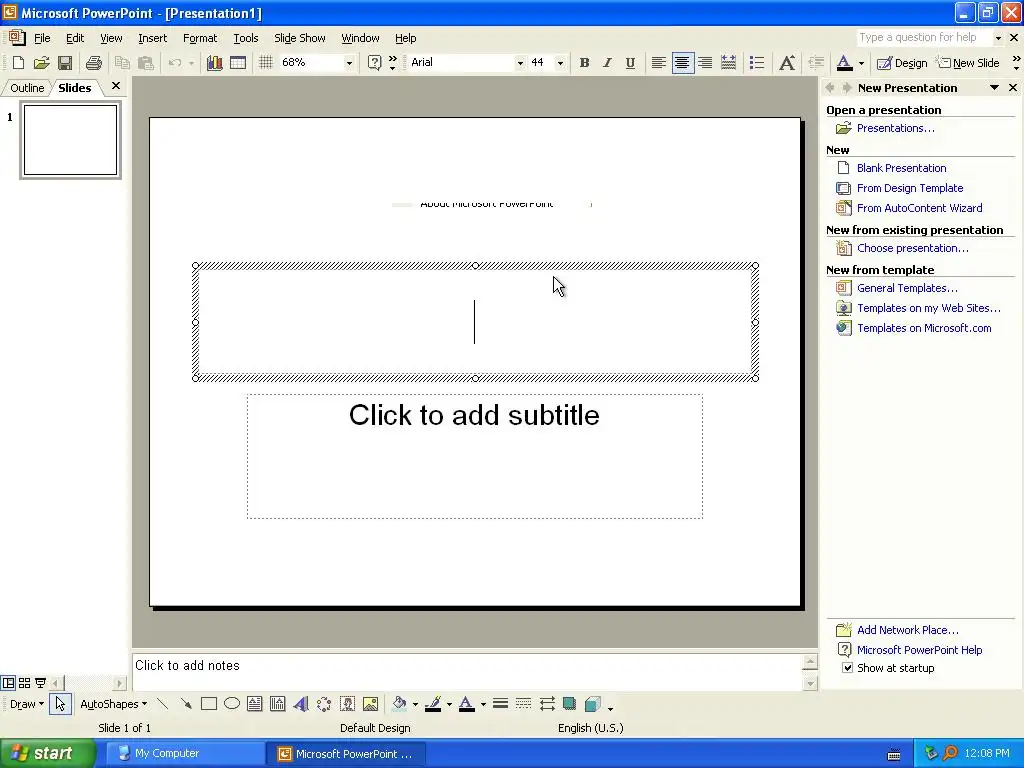Screen dimensions: 1024x768
Task: Insert Picture from file icon
Action: point(370,704)
